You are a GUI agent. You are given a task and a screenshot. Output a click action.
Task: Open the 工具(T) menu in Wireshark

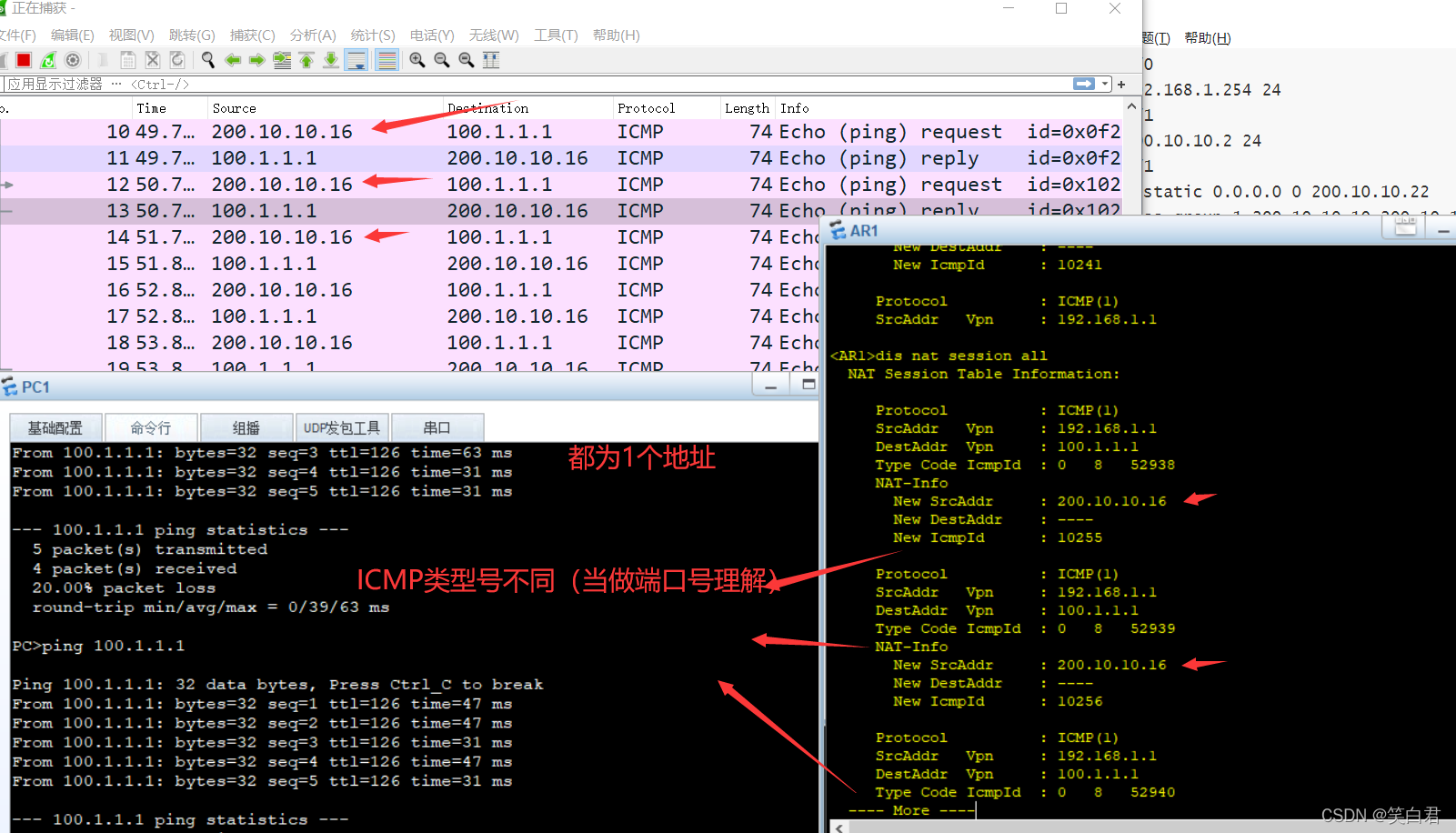[556, 35]
